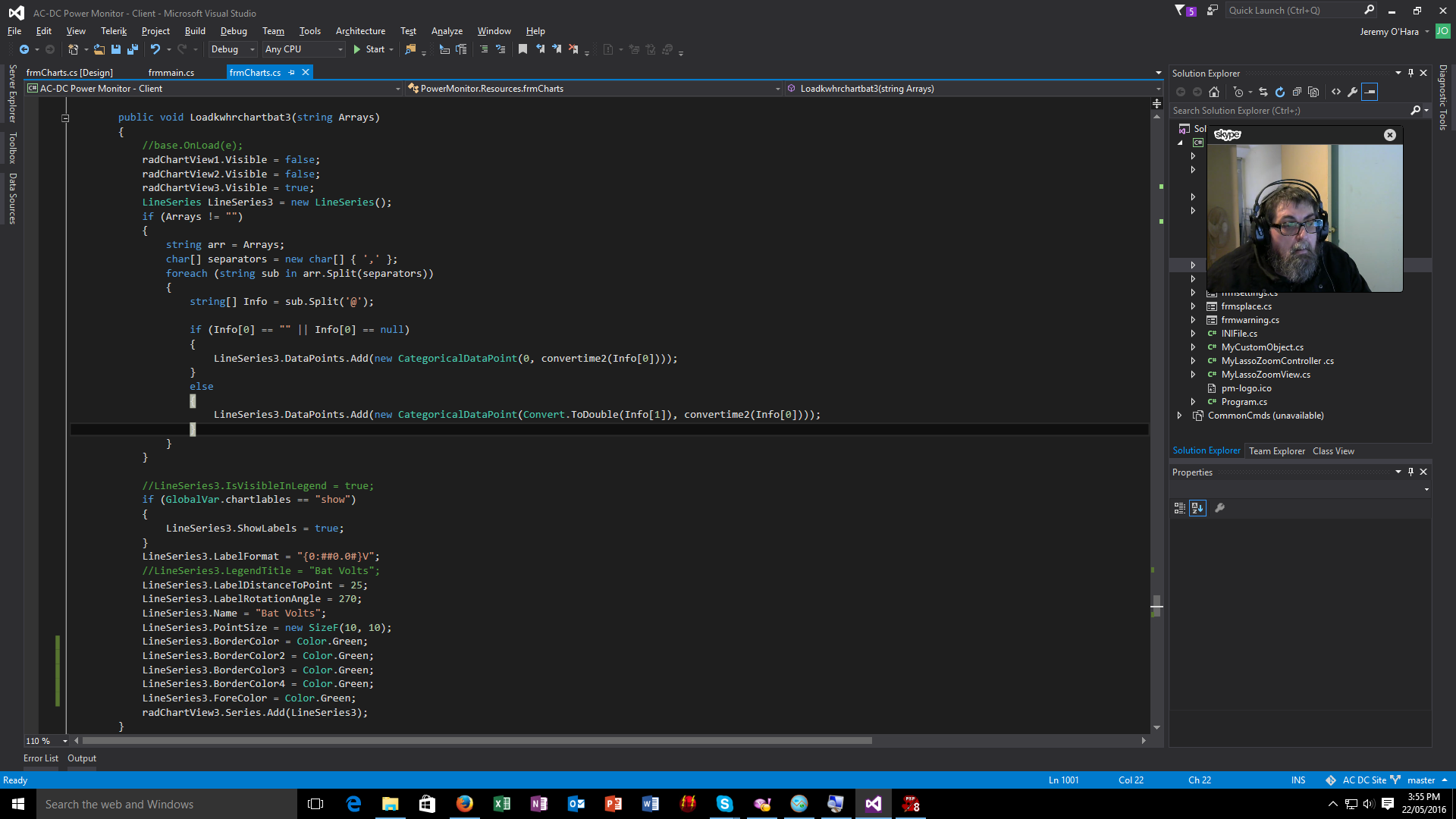The width and height of the screenshot is (1456, 819).
Task: Toggle alphabetical sort in Properties panel
Action: coord(1197,508)
